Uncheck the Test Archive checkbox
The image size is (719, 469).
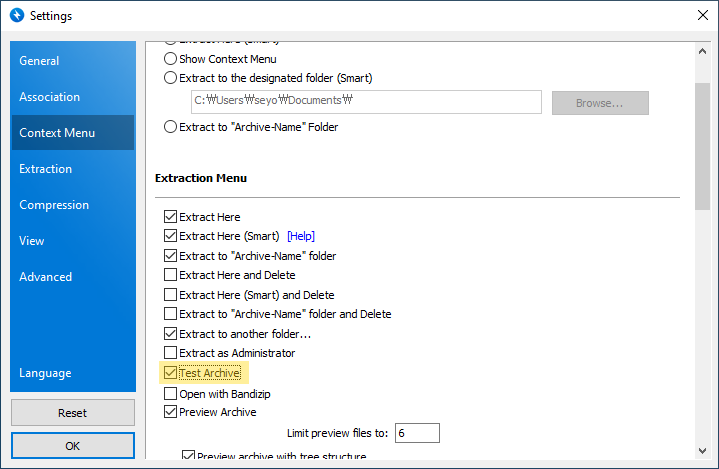(x=170, y=374)
